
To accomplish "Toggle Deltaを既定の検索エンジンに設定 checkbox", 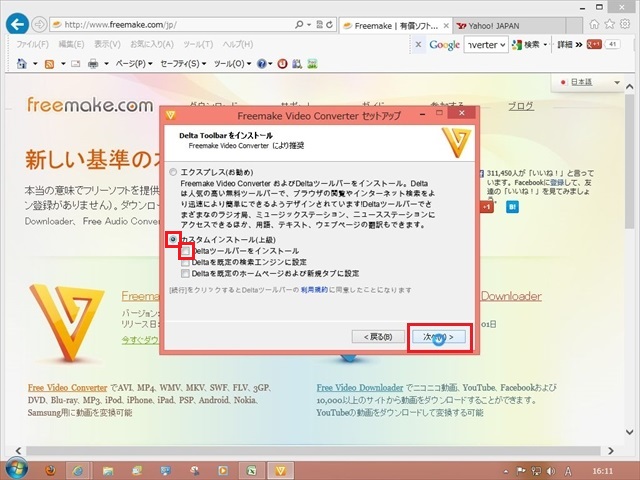I will tap(186, 261).
